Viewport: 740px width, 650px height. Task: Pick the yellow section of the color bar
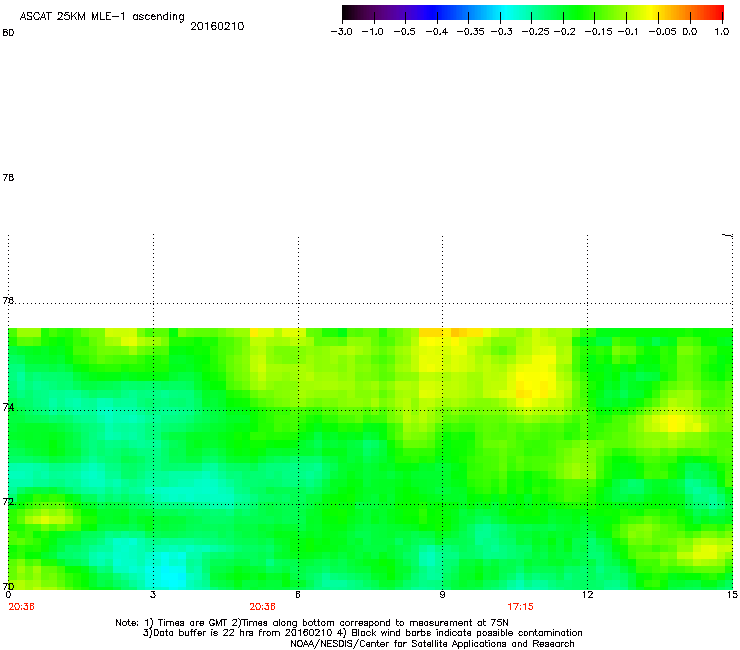click(x=651, y=12)
